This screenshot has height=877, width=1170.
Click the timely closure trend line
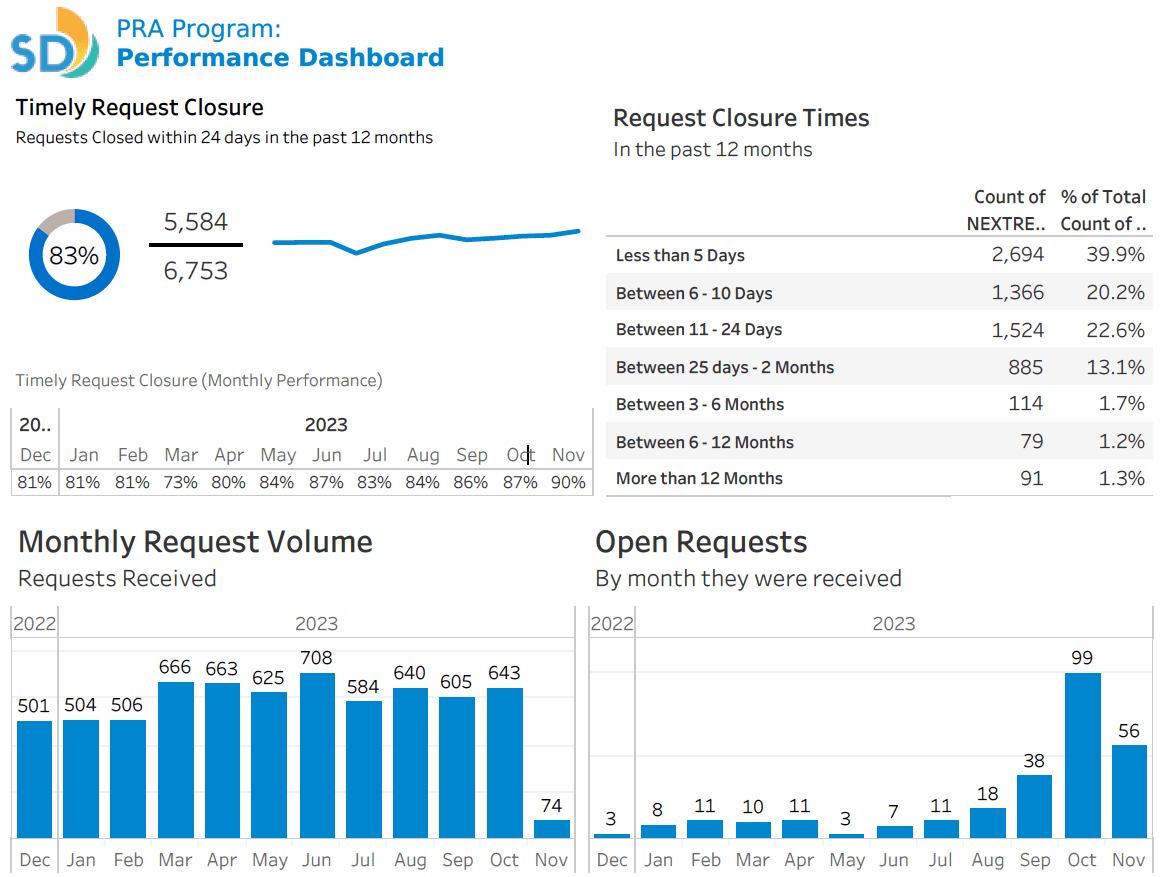(x=425, y=240)
